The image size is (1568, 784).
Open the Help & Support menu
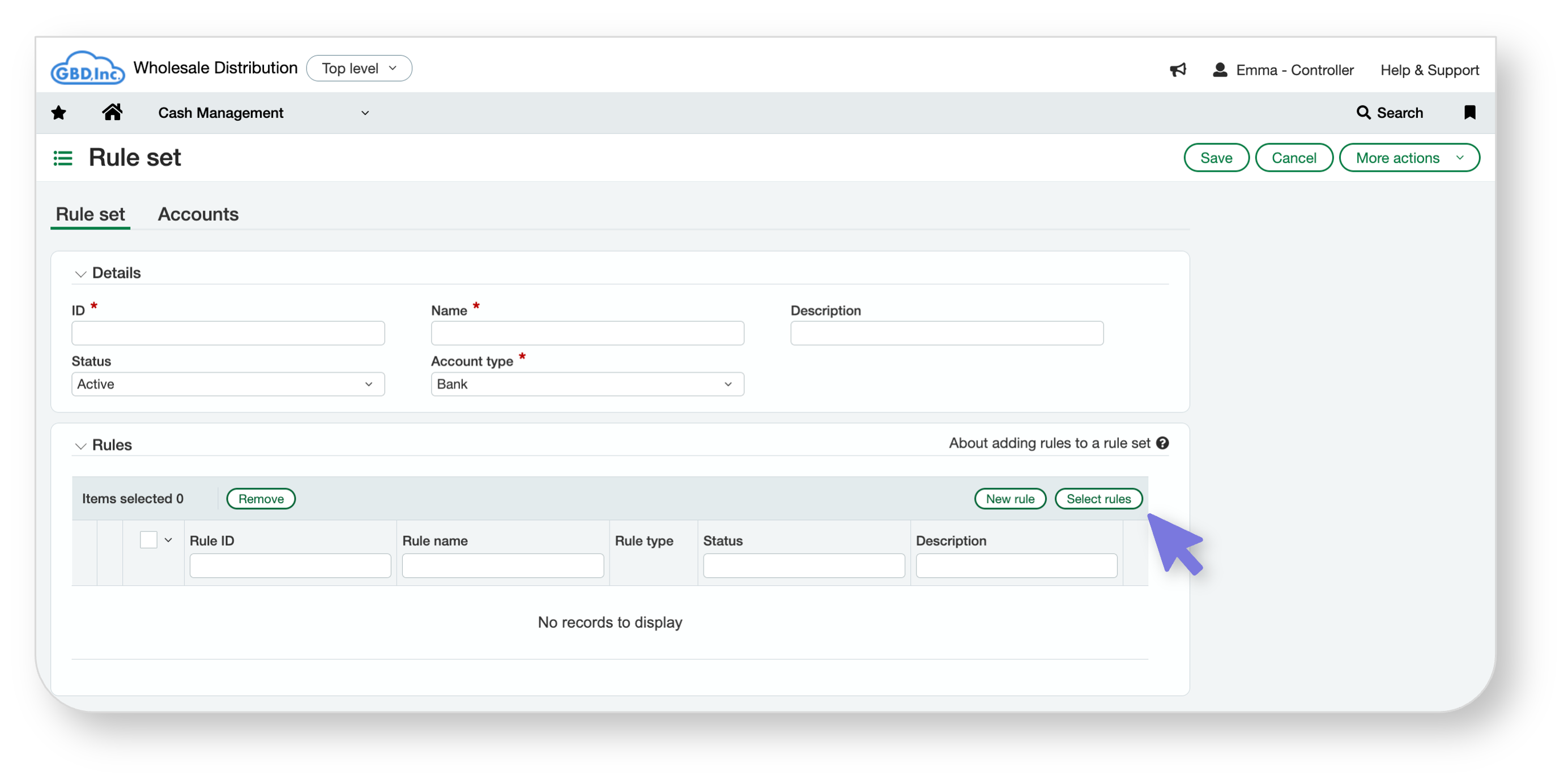pos(1429,70)
